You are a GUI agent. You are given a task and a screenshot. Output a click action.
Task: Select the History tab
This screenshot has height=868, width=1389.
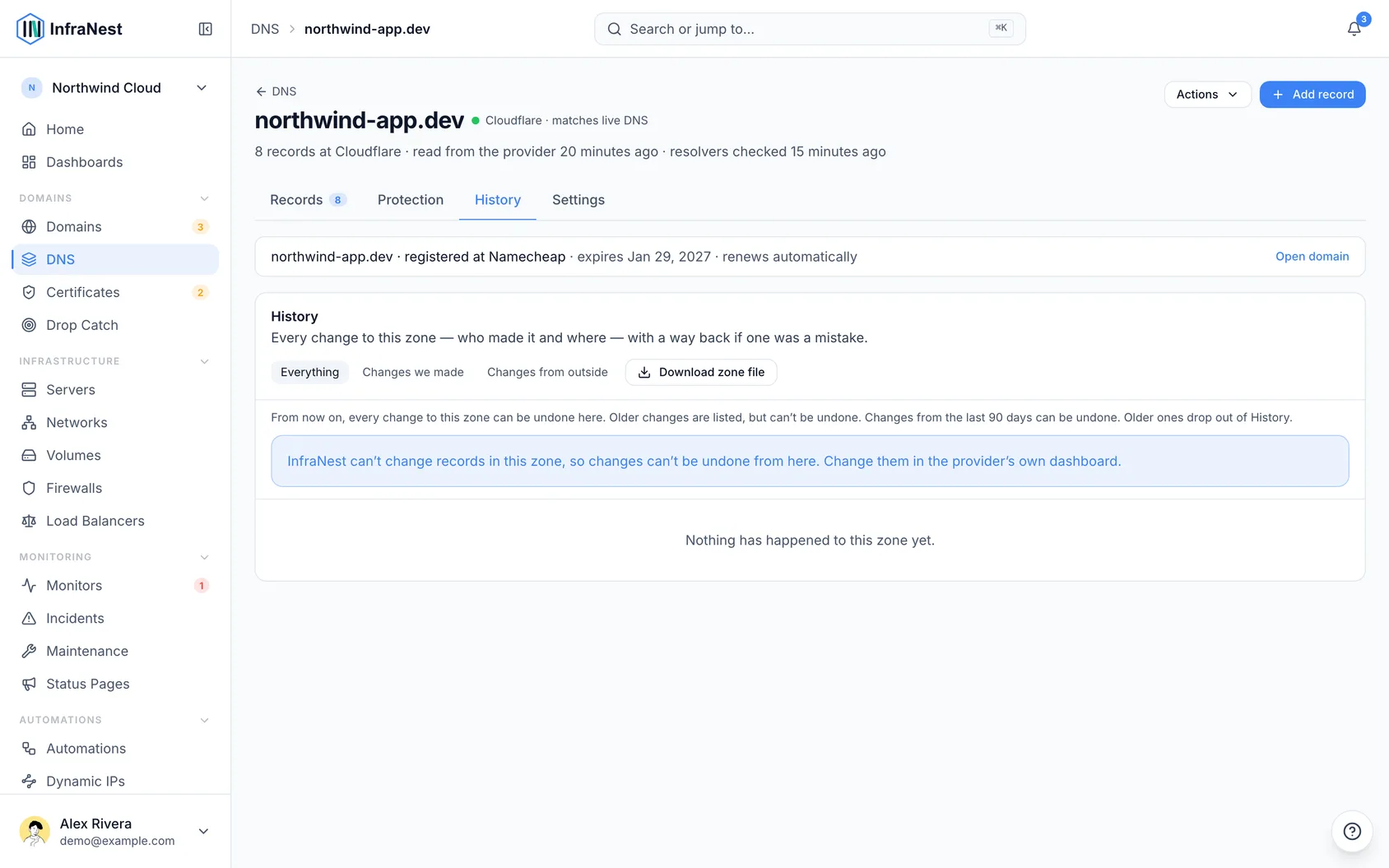(498, 200)
